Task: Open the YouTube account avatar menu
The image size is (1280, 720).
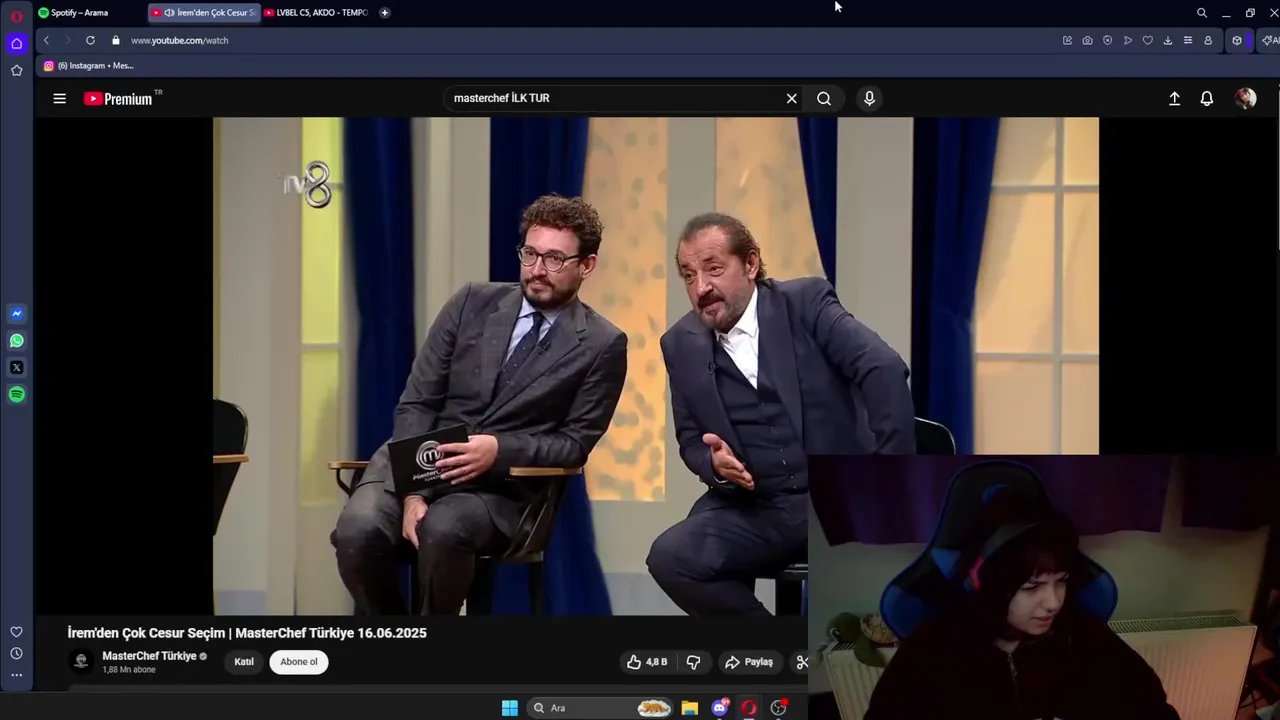Action: (1245, 98)
